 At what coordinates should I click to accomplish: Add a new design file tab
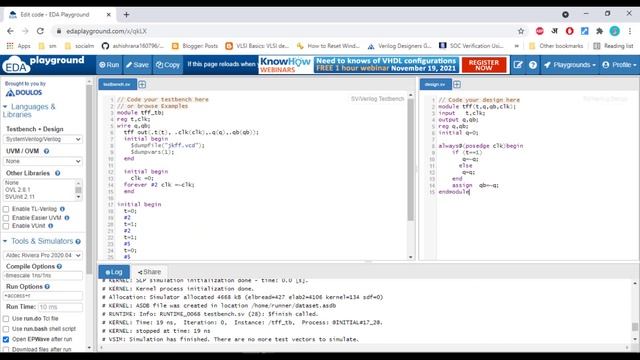pos(457,84)
